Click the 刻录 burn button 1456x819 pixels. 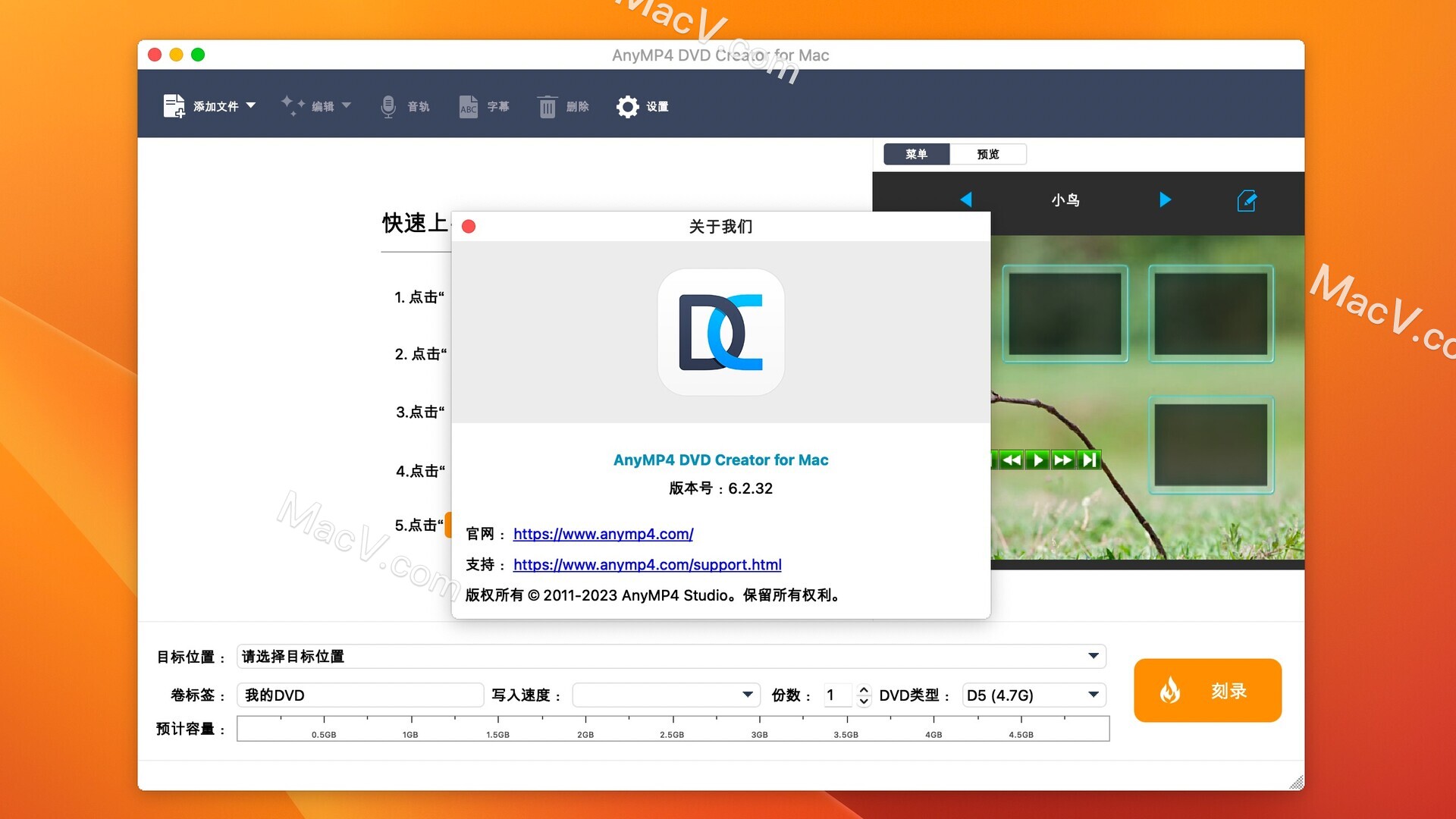click(1207, 690)
